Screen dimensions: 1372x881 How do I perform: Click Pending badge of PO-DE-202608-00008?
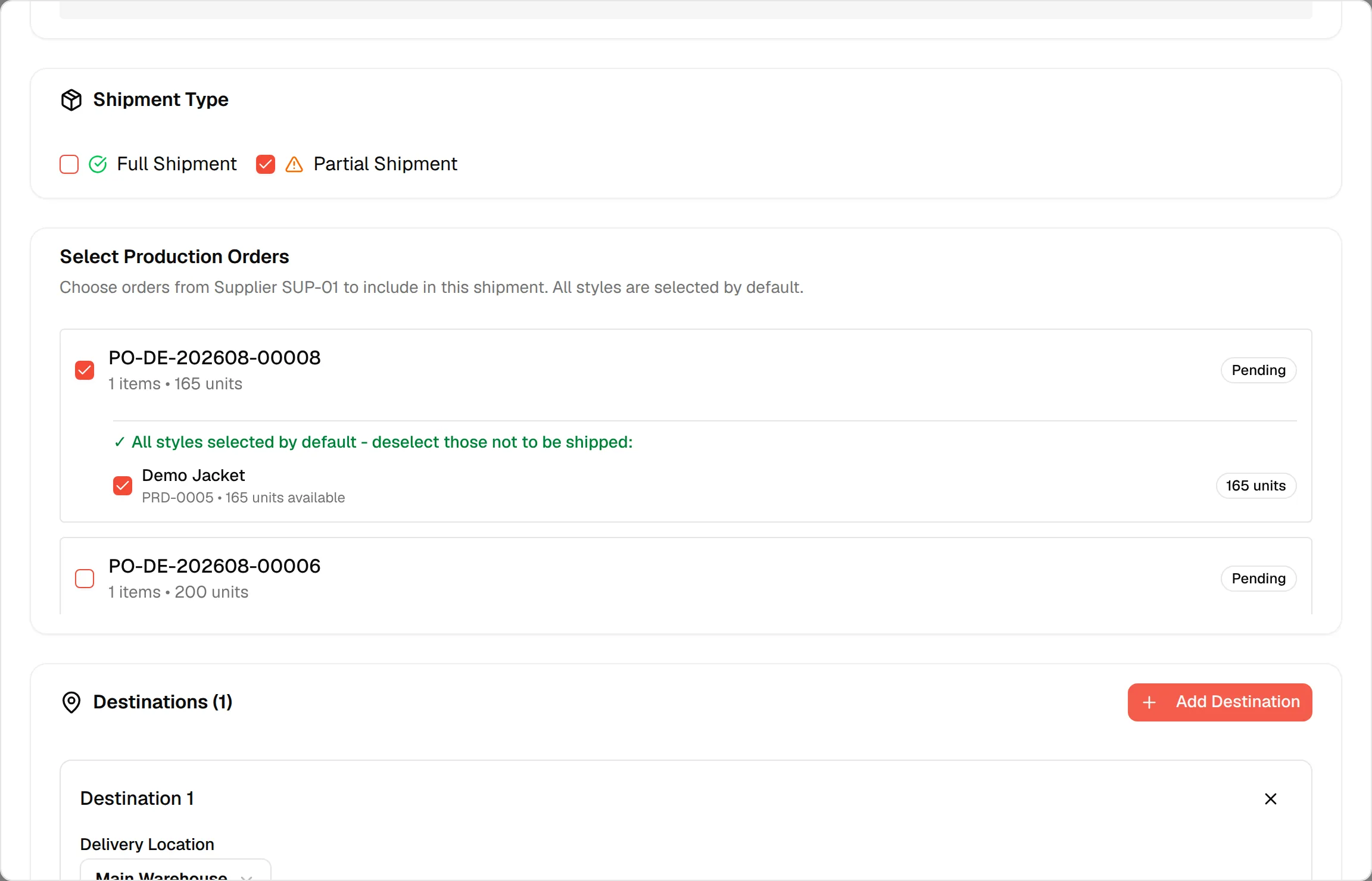click(x=1259, y=370)
